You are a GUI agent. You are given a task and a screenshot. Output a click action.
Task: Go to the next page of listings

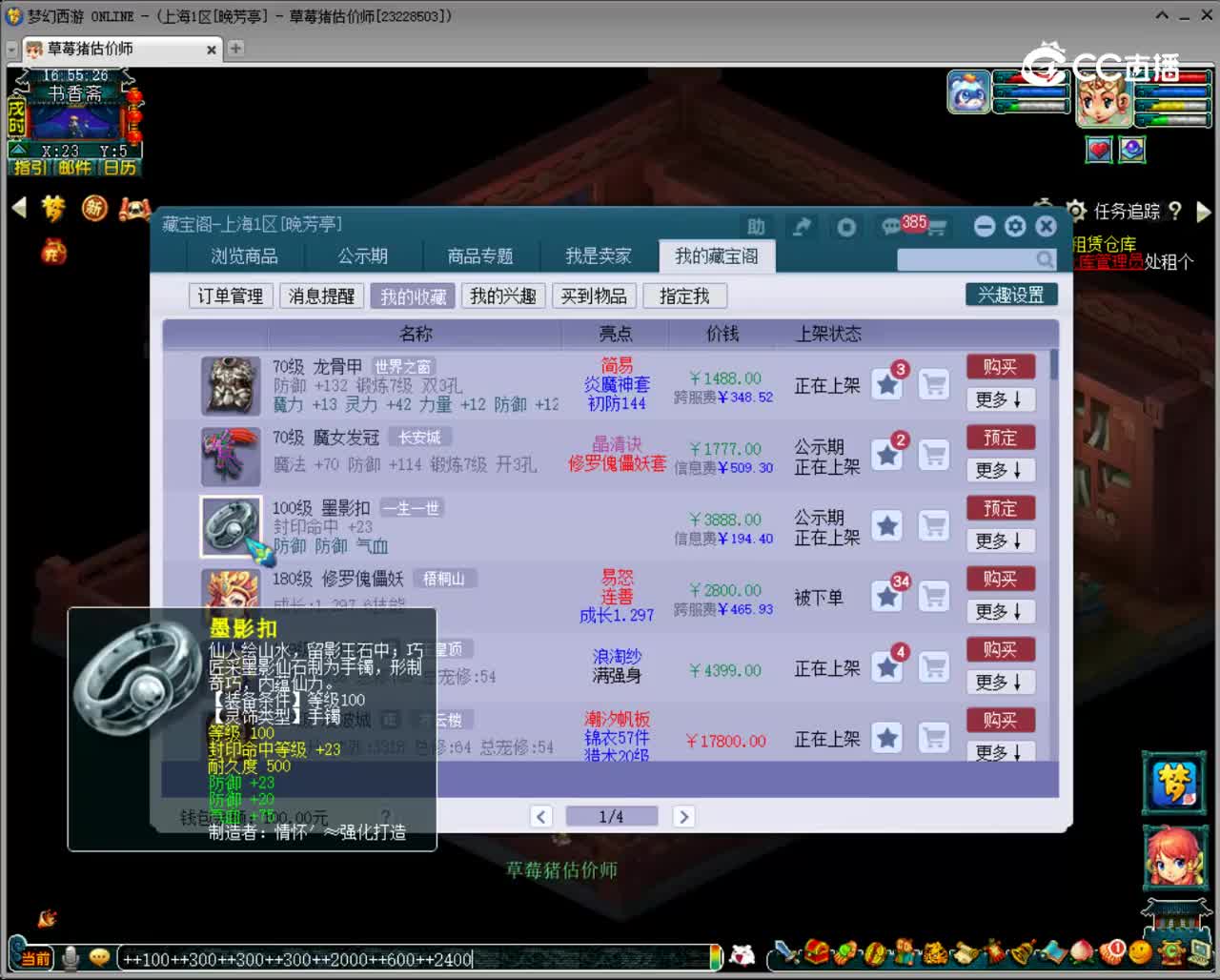coord(682,816)
